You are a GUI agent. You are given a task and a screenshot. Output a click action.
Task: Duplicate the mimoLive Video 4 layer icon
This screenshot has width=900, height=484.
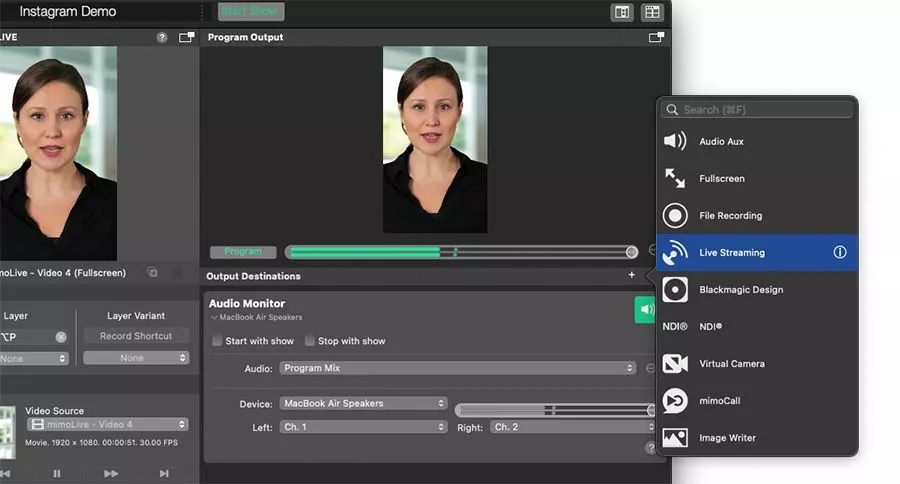pos(152,272)
